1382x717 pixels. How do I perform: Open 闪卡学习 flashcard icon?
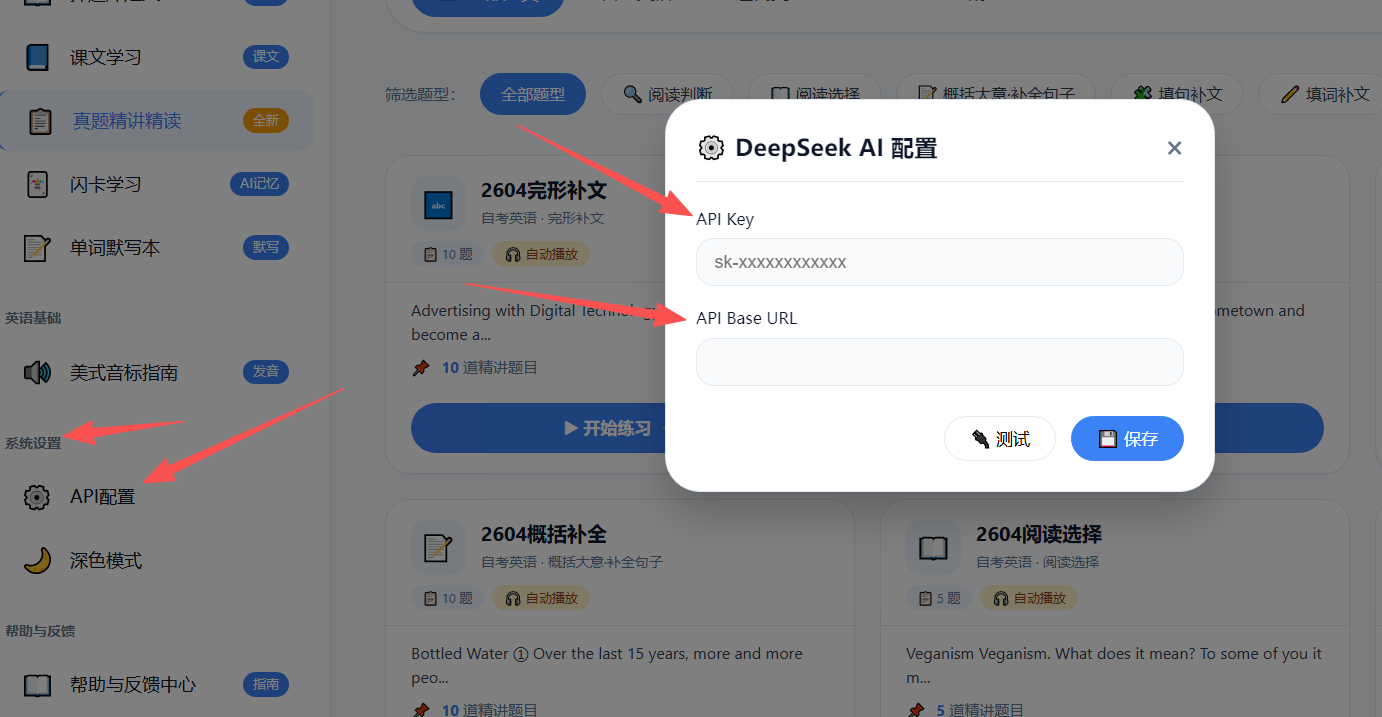pos(37,184)
